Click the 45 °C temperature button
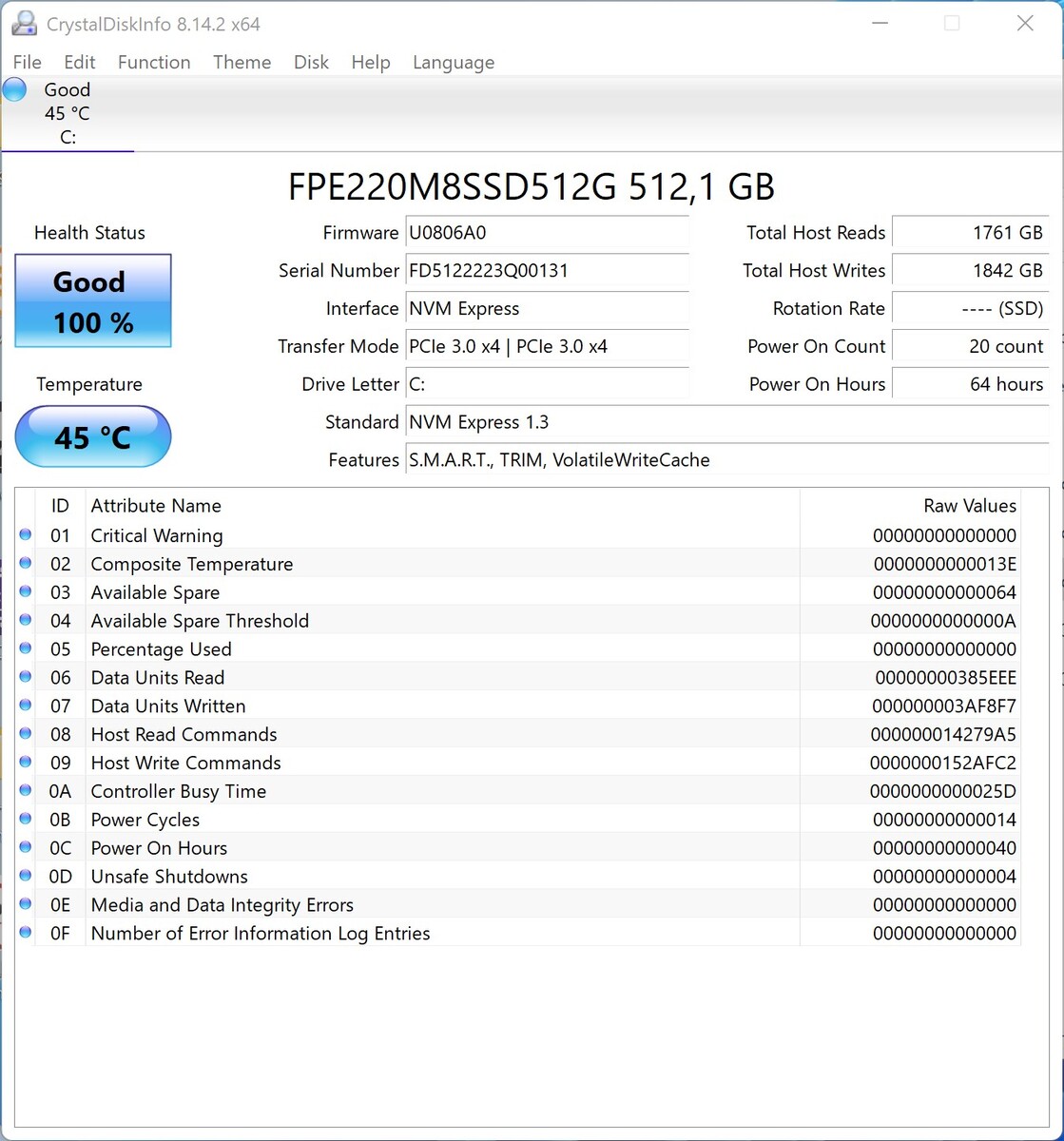 [x=93, y=436]
